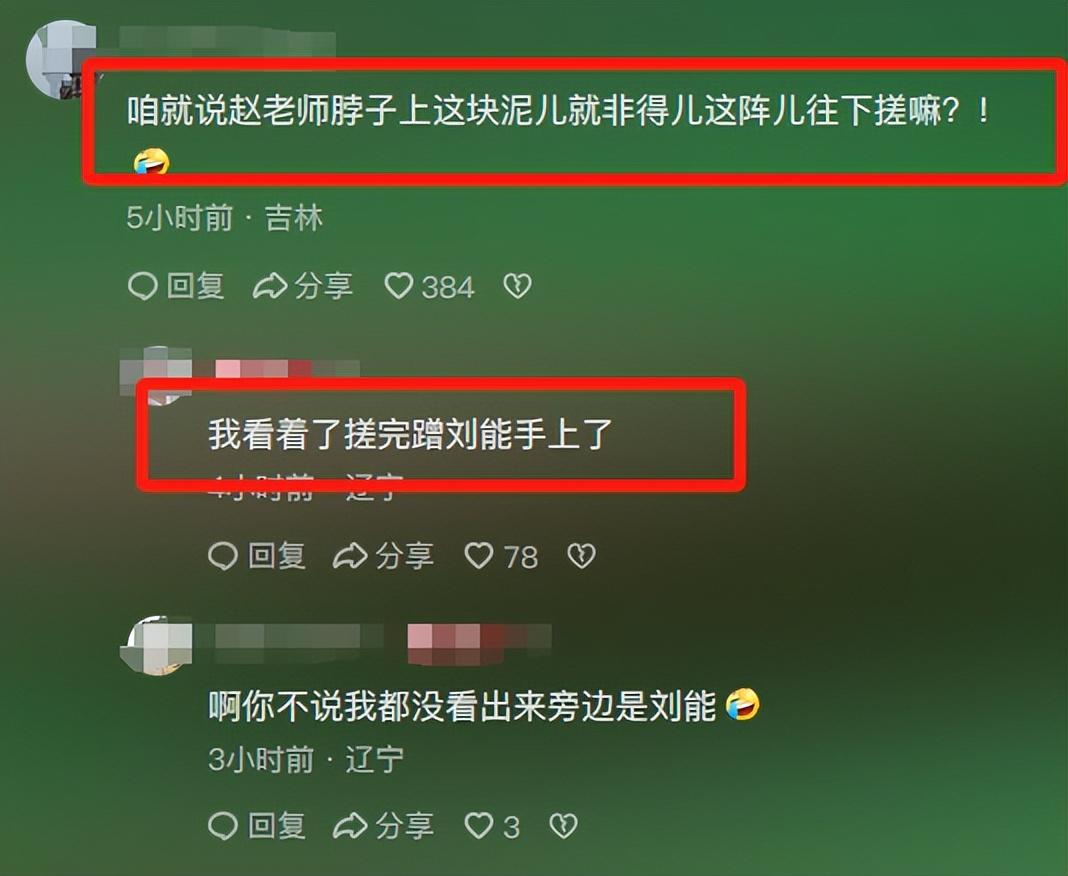Open the top commenter's avatar
This screenshot has height=876, width=1068.
pyautogui.click(x=60, y=60)
